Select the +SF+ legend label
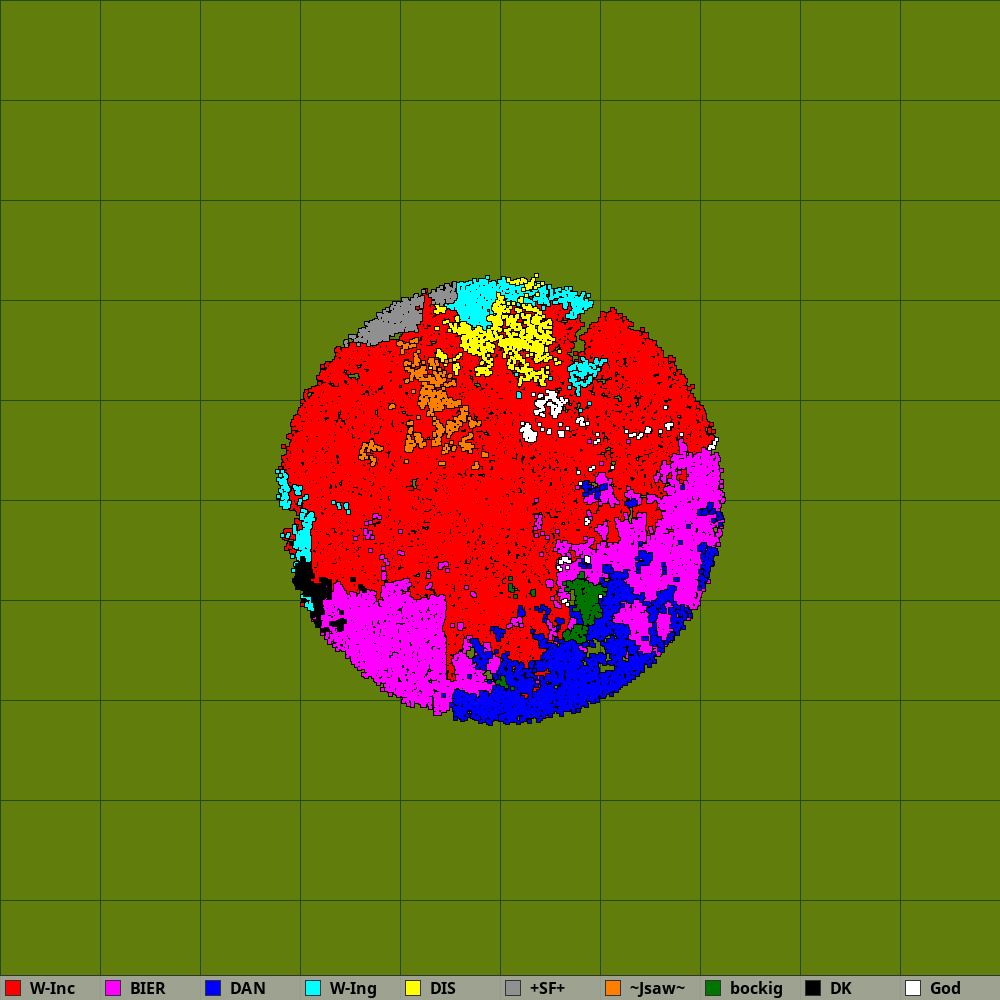Screen dimensions: 1000x1000 (547, 988)
